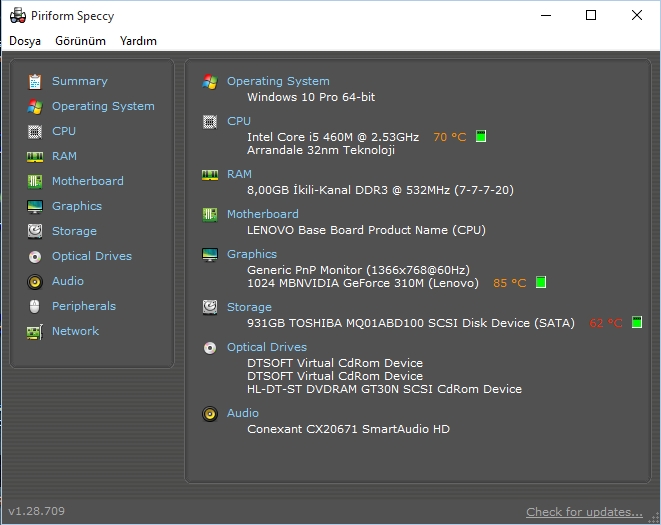Open the Dosya menu
The image size is (661, 525).
[25, 41]
